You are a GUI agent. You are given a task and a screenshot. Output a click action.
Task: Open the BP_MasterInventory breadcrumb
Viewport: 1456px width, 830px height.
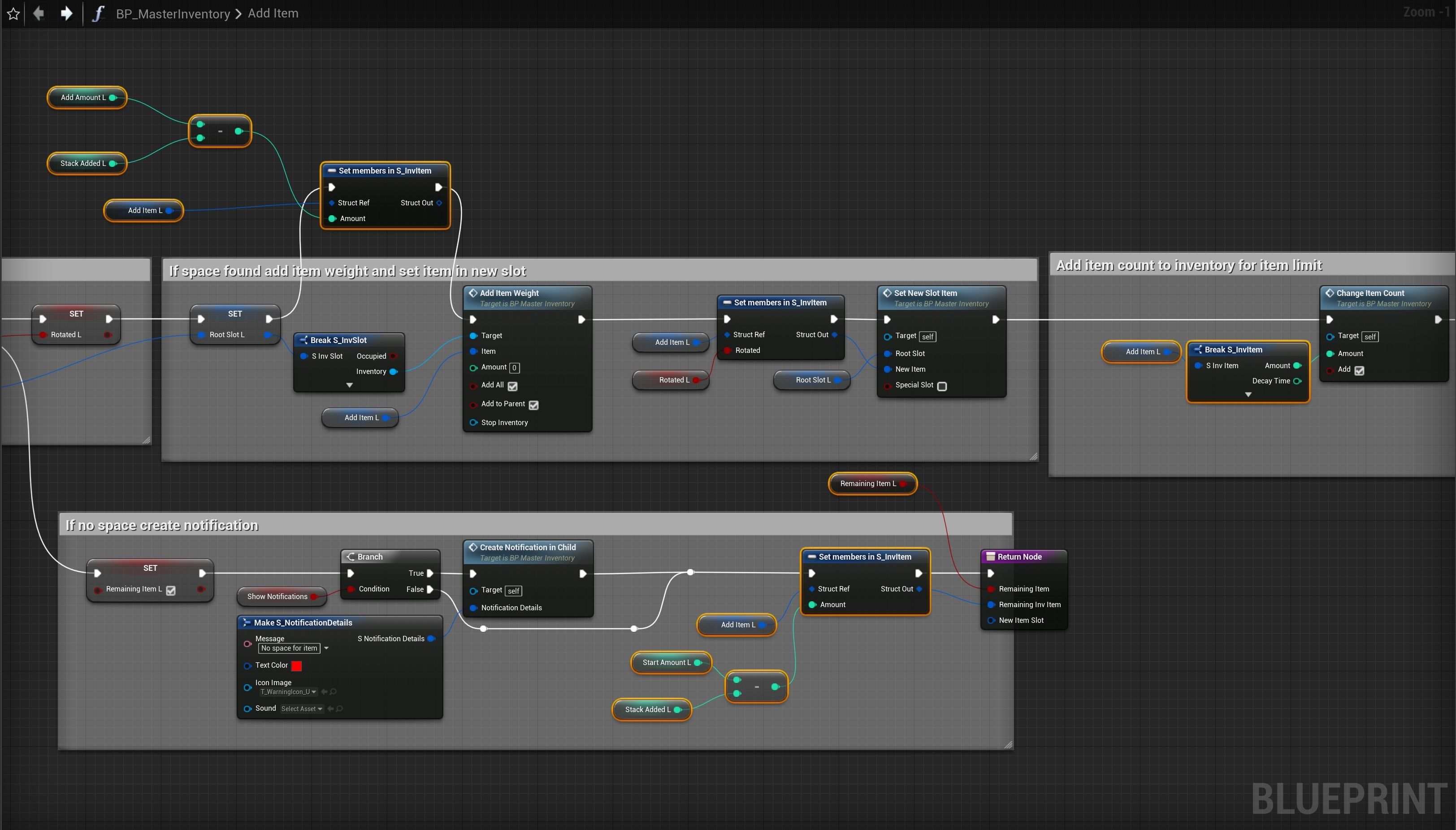pyautogui.click(x=173, y=14)
